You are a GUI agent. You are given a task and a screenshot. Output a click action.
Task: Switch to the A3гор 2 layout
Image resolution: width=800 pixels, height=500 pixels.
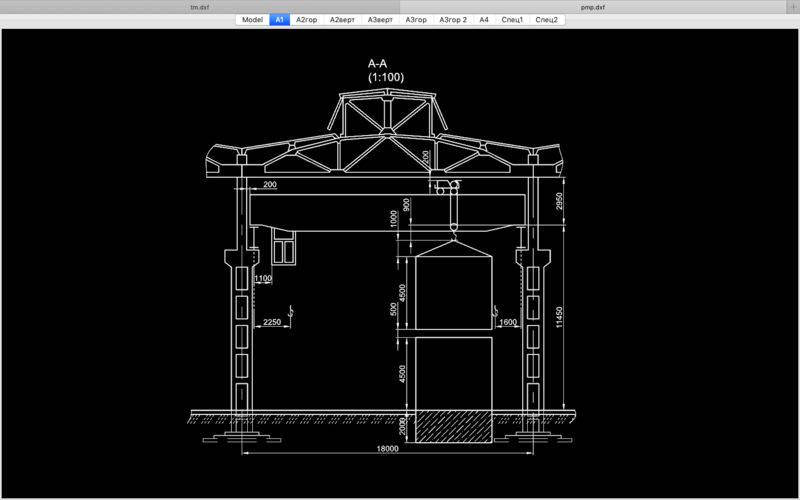pyautogui.click(x=453, y=20)
